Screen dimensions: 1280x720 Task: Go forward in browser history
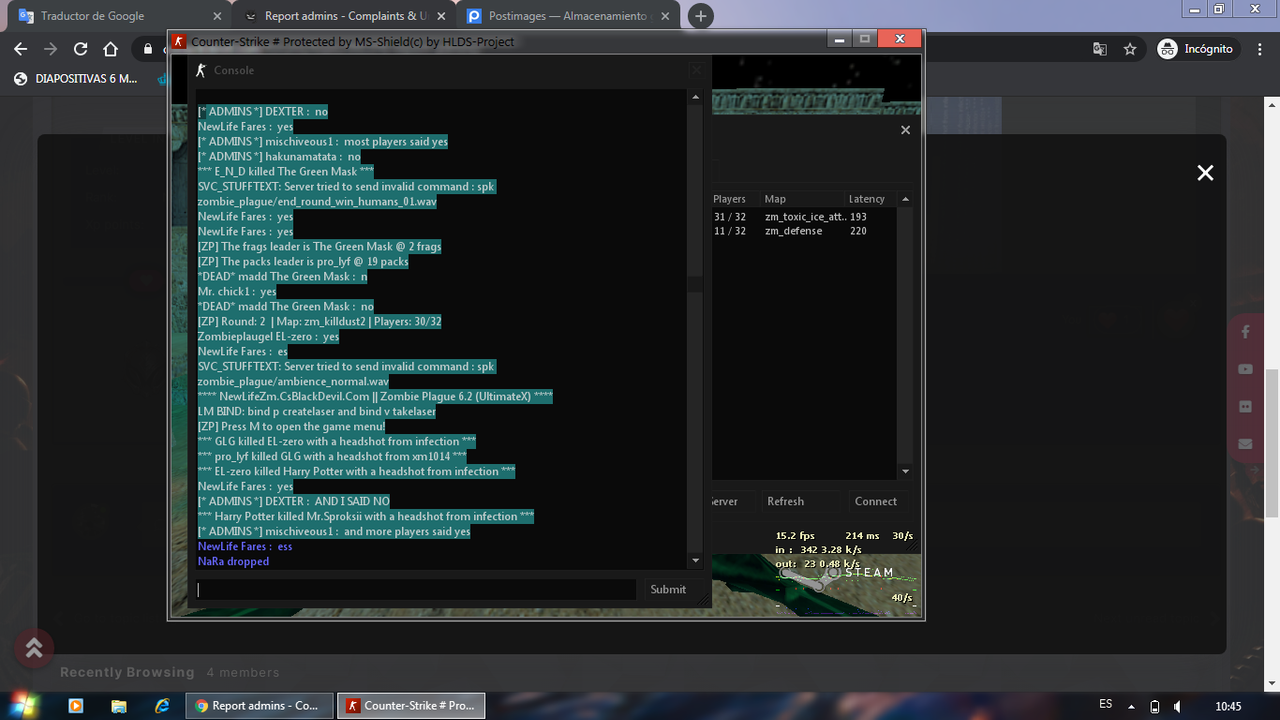(x=51, y=49)
